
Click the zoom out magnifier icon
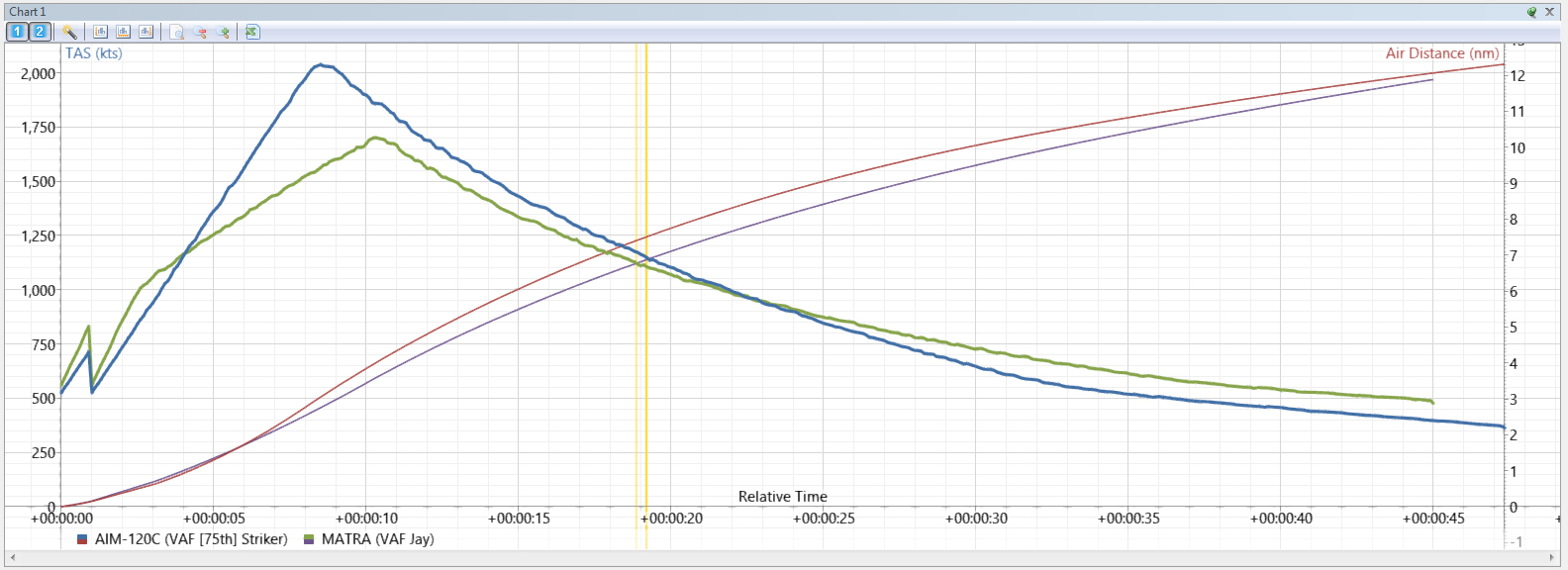click(x=200, y=32)
